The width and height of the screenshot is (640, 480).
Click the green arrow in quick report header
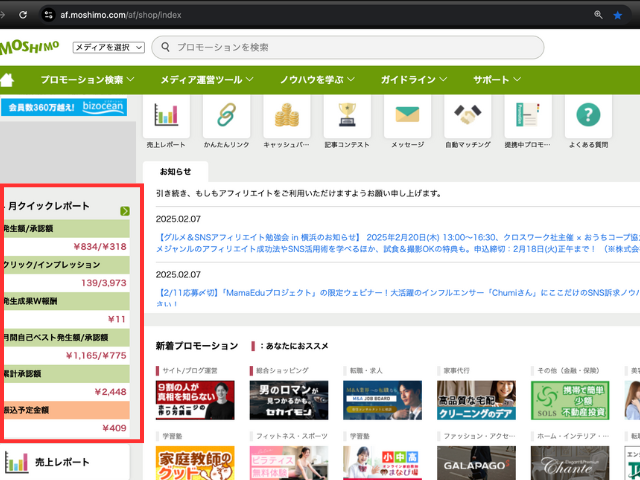coord(125,211)
